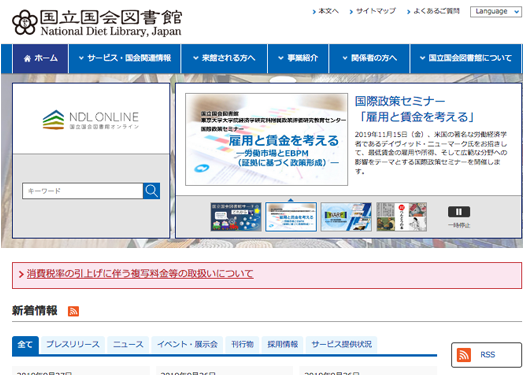This screenshot has height=375, width=523.
Task: Click the large 雇用と賃金を考える banner image
Action: pos(267,139)
